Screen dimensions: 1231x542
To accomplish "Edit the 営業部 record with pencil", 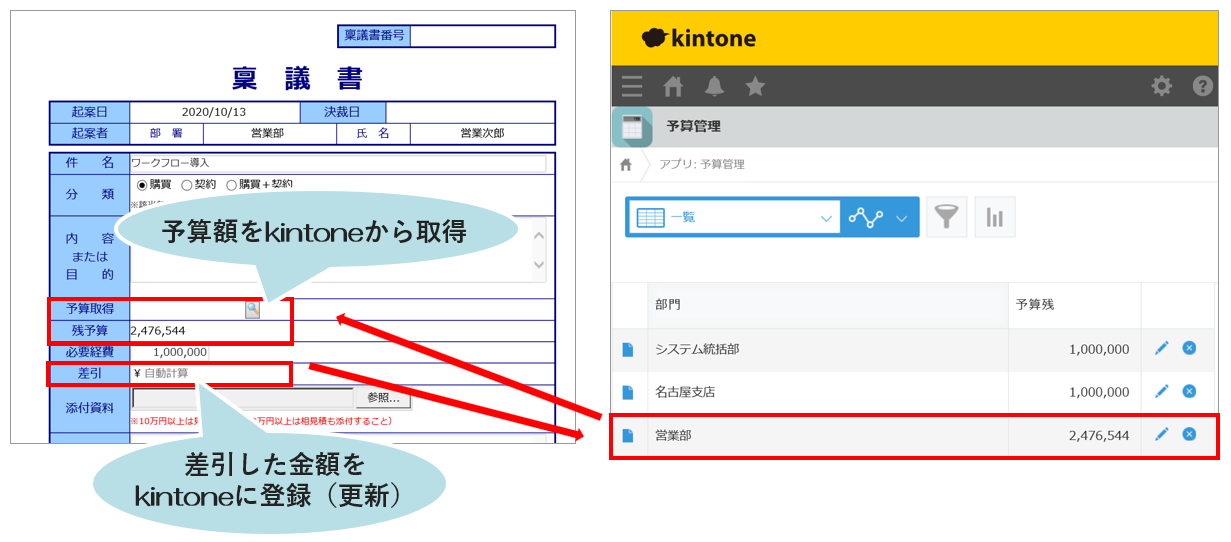I will tap(1161, 434).
